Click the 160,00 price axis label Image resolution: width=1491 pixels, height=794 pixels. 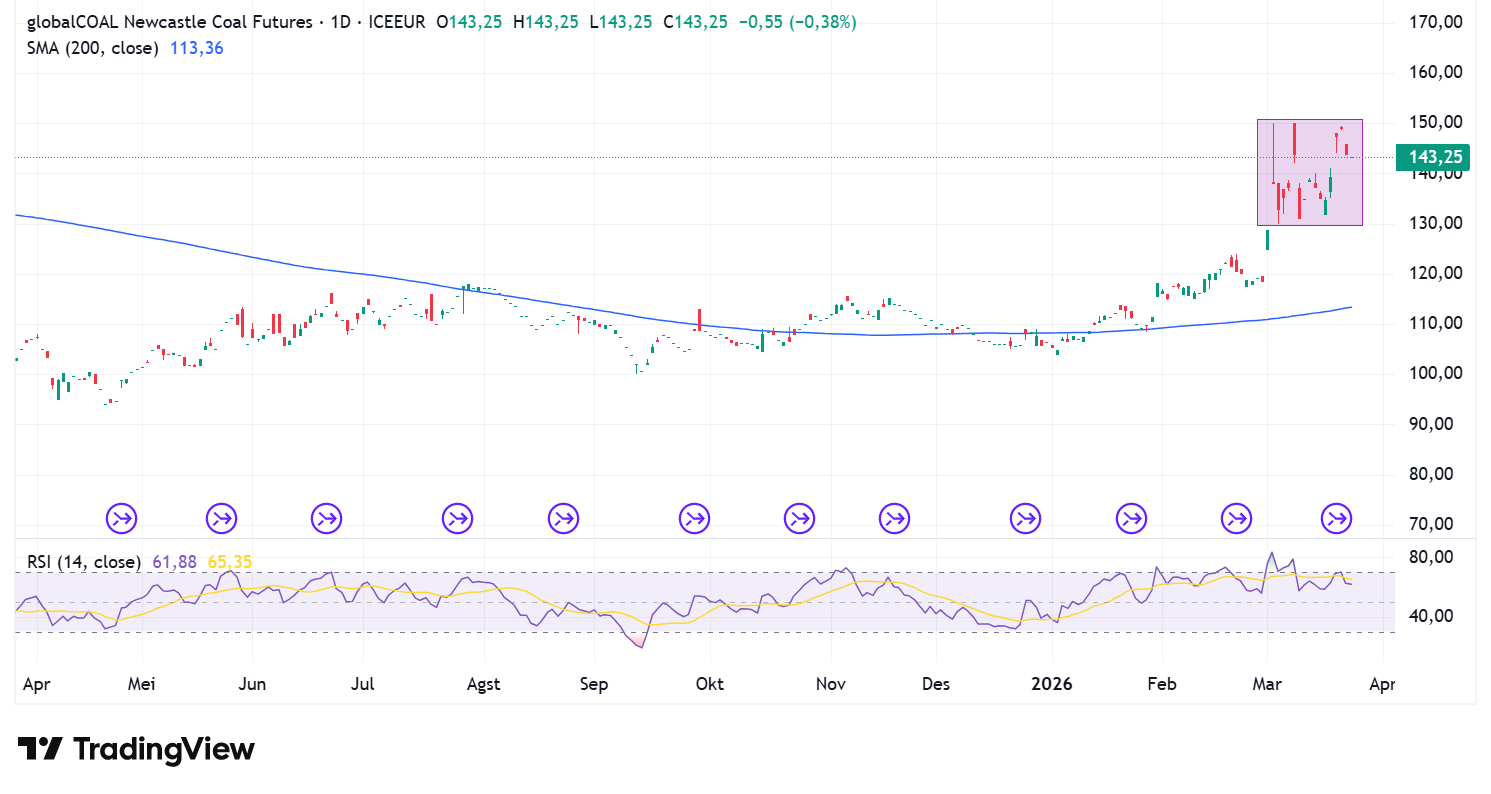(1434, 72)
